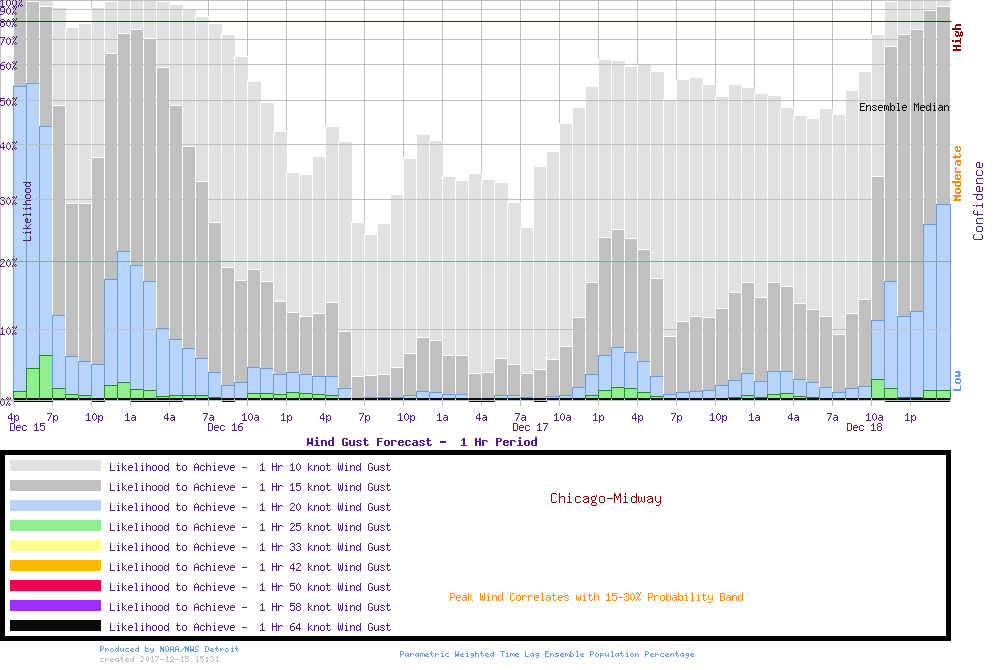Click the Produced by NOAA/NWS Detroit credit
This screenshot has height=670, width=1000.
coord(169,649)
